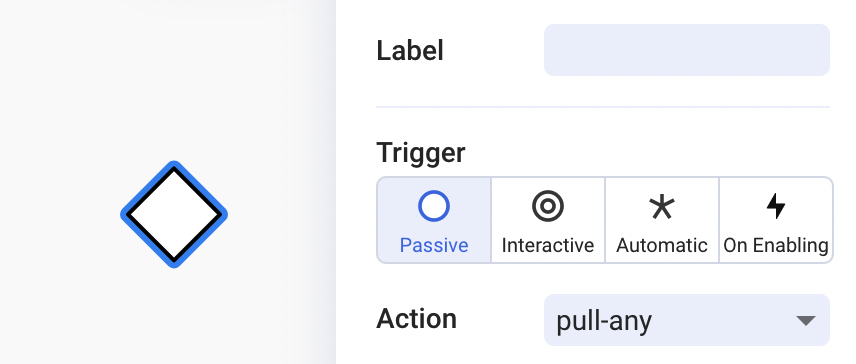
Task: Click the Label caption text
Action: 410,51
